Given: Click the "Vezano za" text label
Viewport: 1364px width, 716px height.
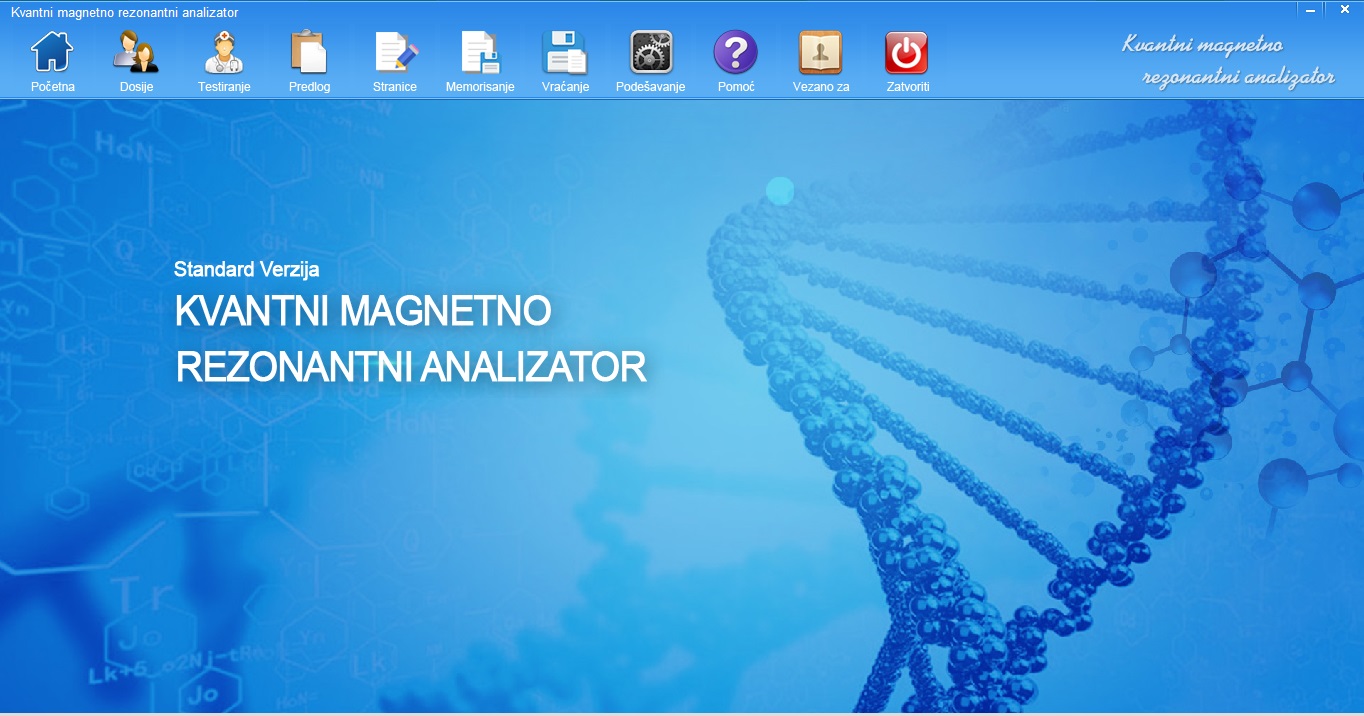Looking at the screenshot, I should pyautogui.click(x=820, y=87).
